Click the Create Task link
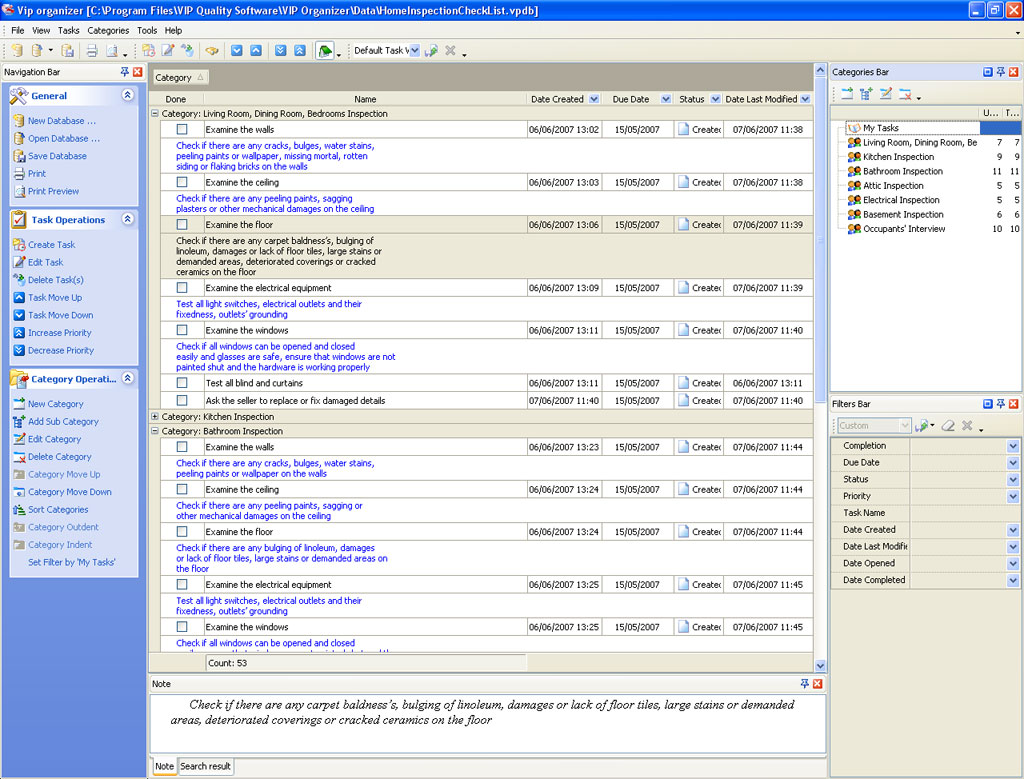Viewport: 1024px width, 779px height. 51,245
